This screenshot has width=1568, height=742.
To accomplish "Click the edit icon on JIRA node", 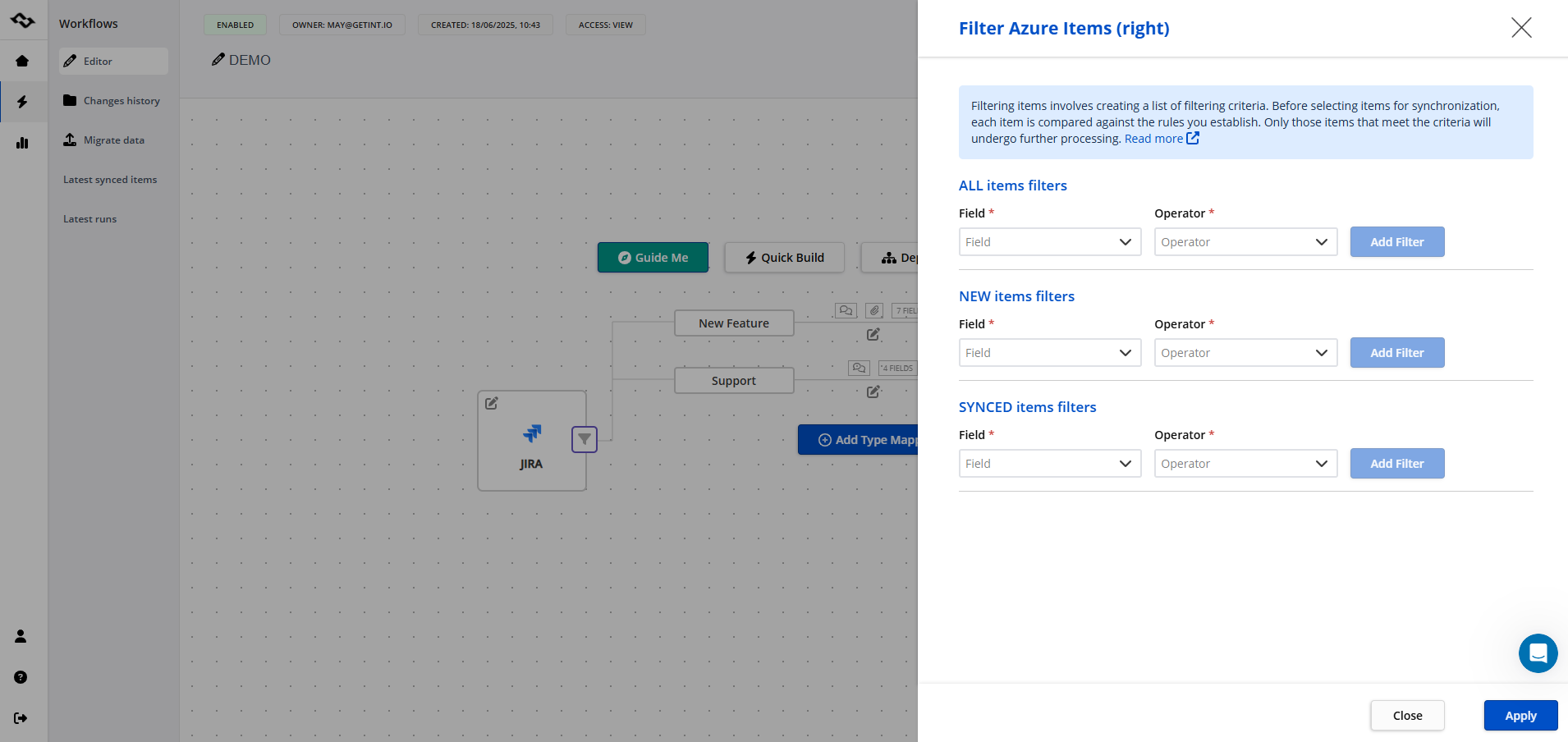I will pyautogui.click(x=492, y=403).
